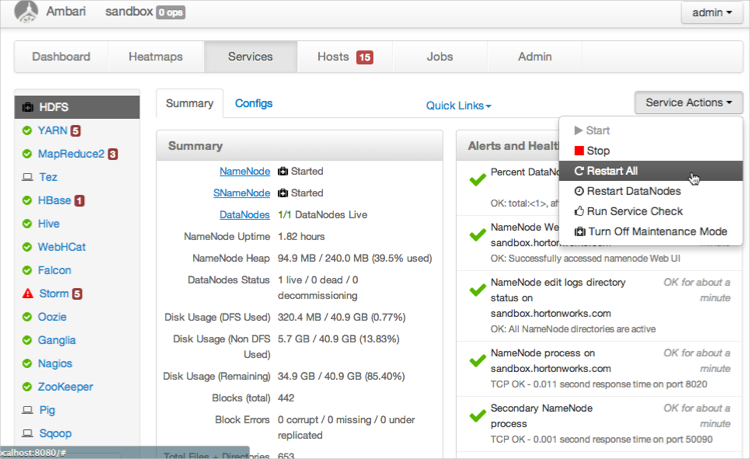750x459 pixels.
Task: Open the NameNode link
Action: point(244,171)
